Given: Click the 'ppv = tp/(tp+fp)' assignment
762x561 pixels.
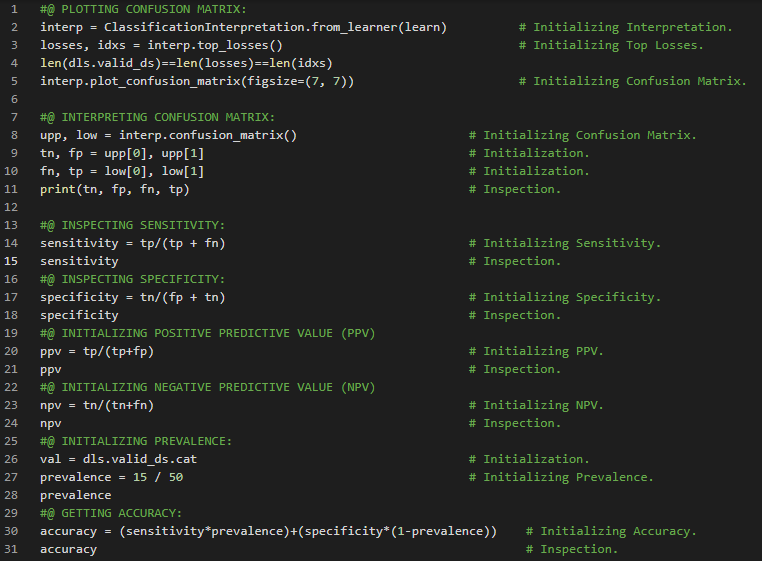Looking at the screenshot, I should (x=97, y=351).
